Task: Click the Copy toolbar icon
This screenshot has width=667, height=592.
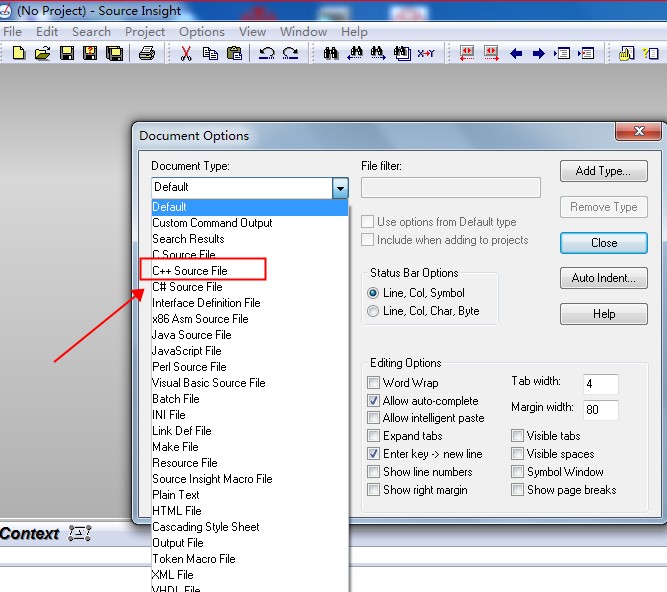Action: [x=210, y=54]
